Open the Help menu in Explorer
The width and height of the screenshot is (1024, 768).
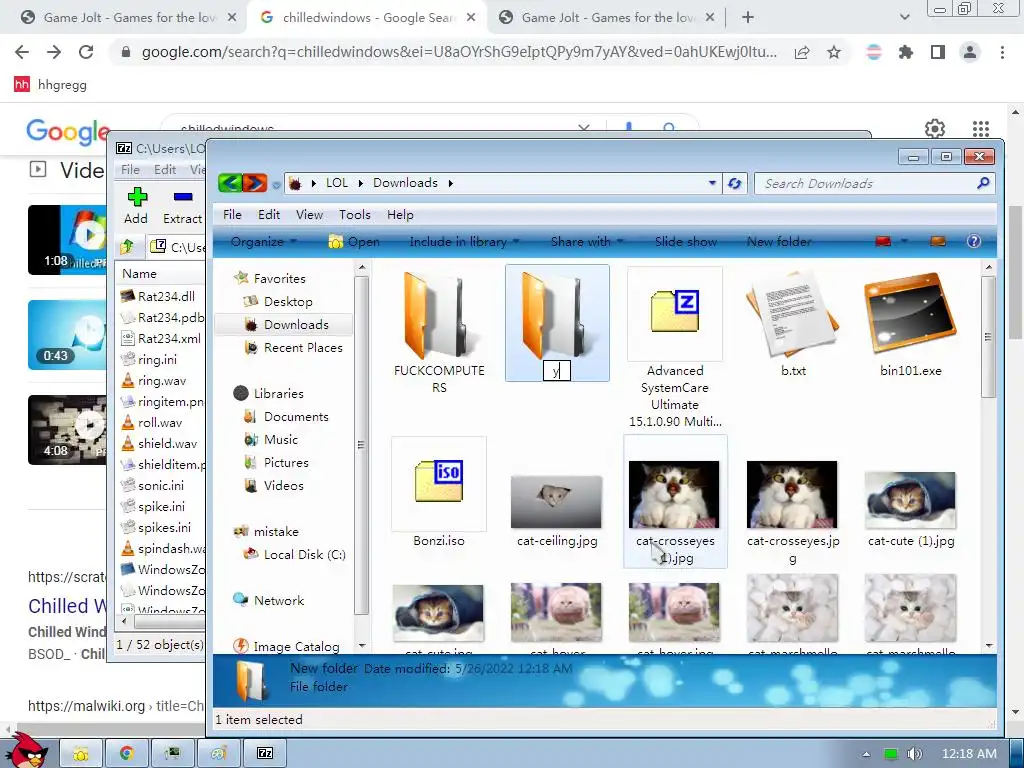(400, 215)
